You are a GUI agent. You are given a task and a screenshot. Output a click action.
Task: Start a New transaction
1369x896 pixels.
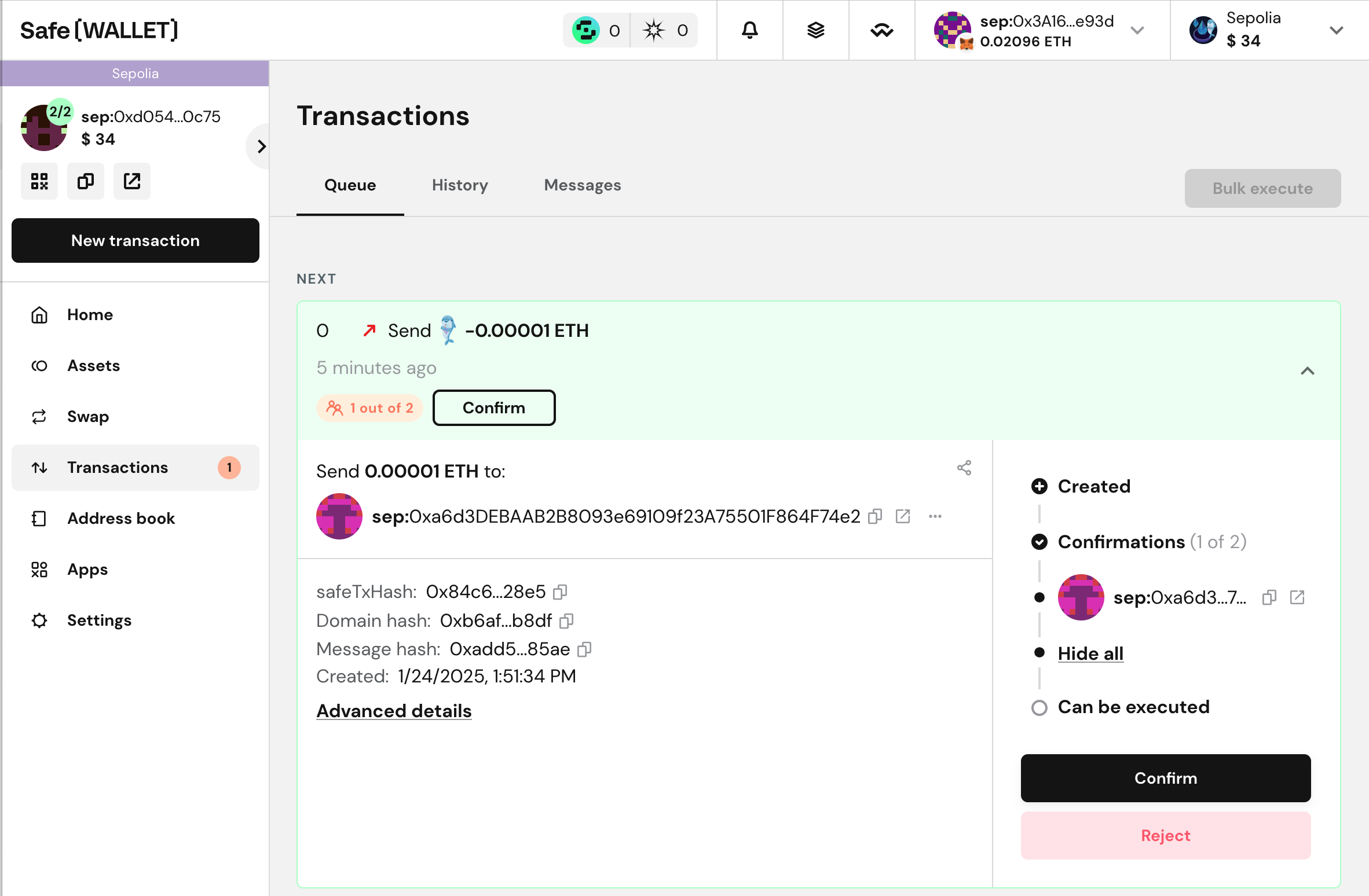tap(135, 240)
